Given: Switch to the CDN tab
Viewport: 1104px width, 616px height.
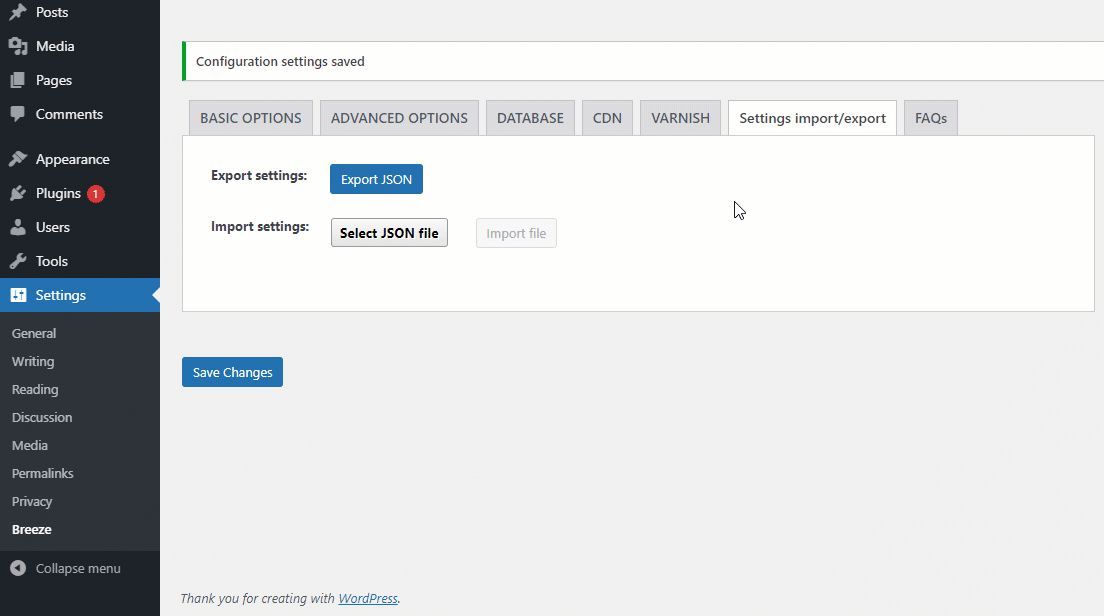Looking at the screenshot, I should pyautogui.click(x=607, y=118).
